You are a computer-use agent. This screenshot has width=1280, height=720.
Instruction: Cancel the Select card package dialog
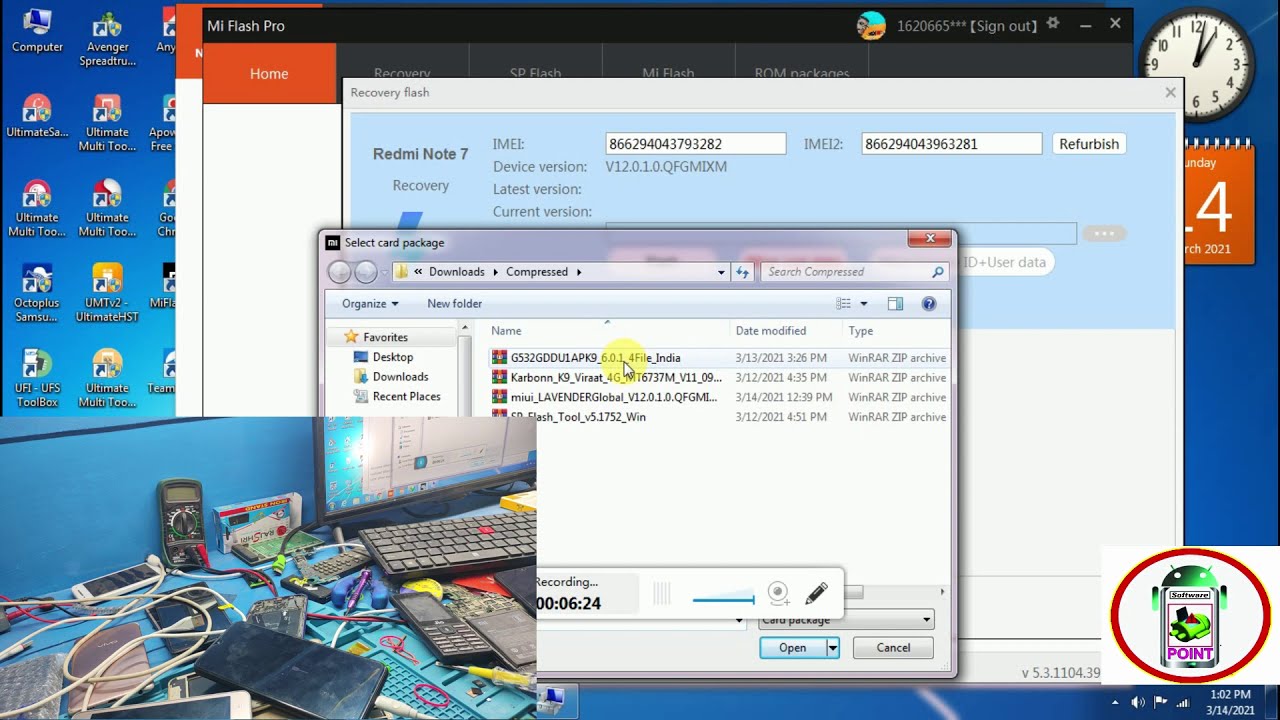tap(893, 648)
